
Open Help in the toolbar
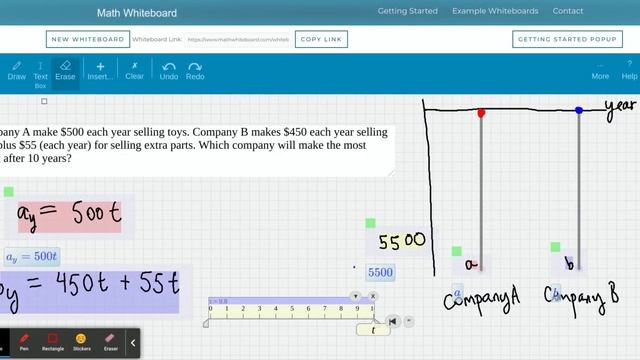629,71
